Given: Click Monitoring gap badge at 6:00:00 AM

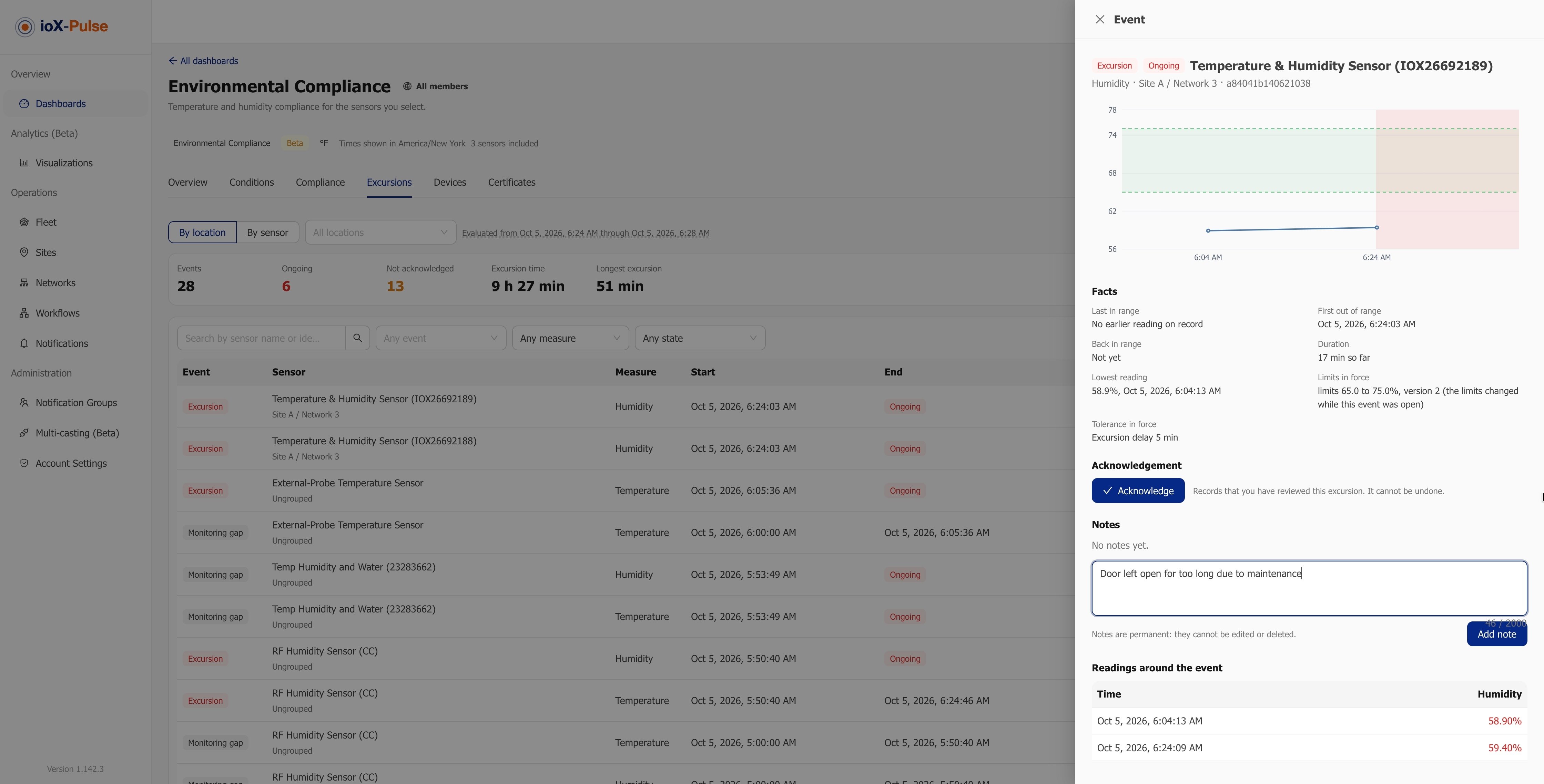Looking at the screenshot, I should pyautogui.click(x=215, y=533).
